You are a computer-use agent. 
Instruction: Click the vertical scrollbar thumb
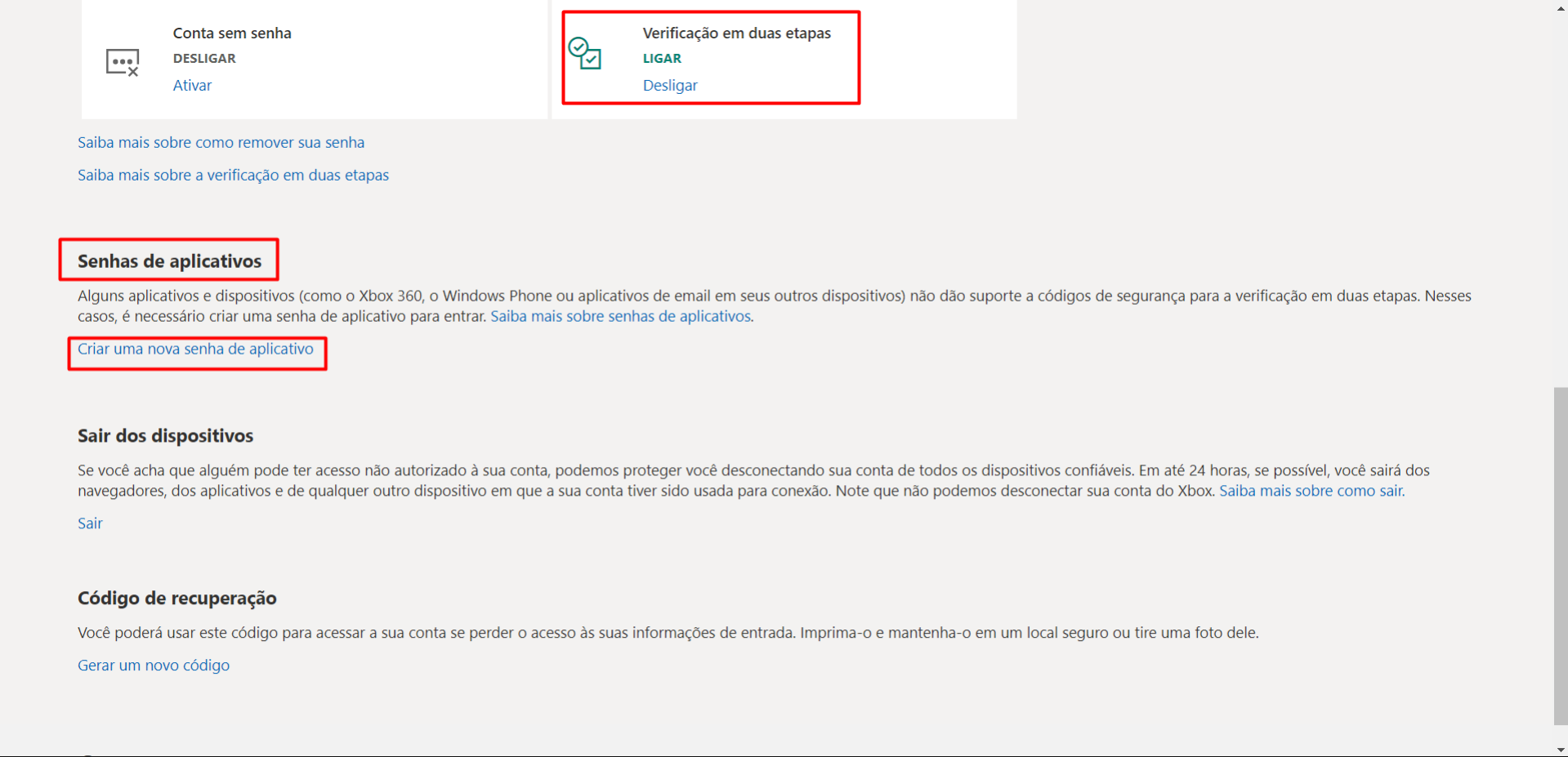(1561, 556)
